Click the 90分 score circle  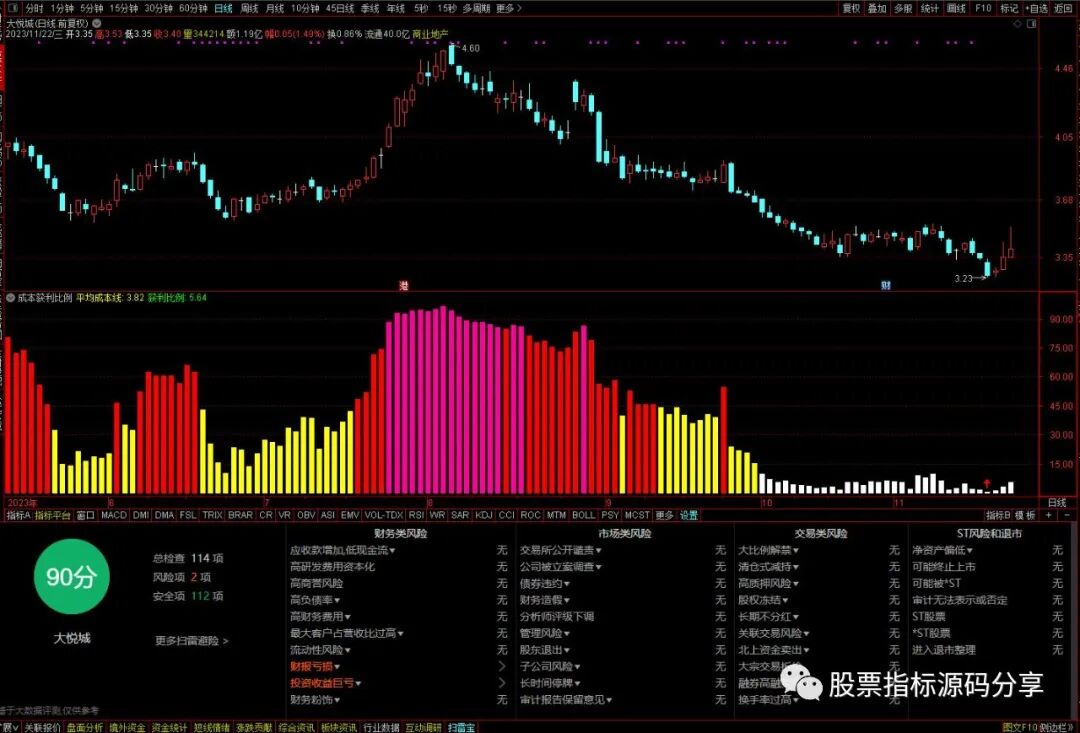point(72,577)
